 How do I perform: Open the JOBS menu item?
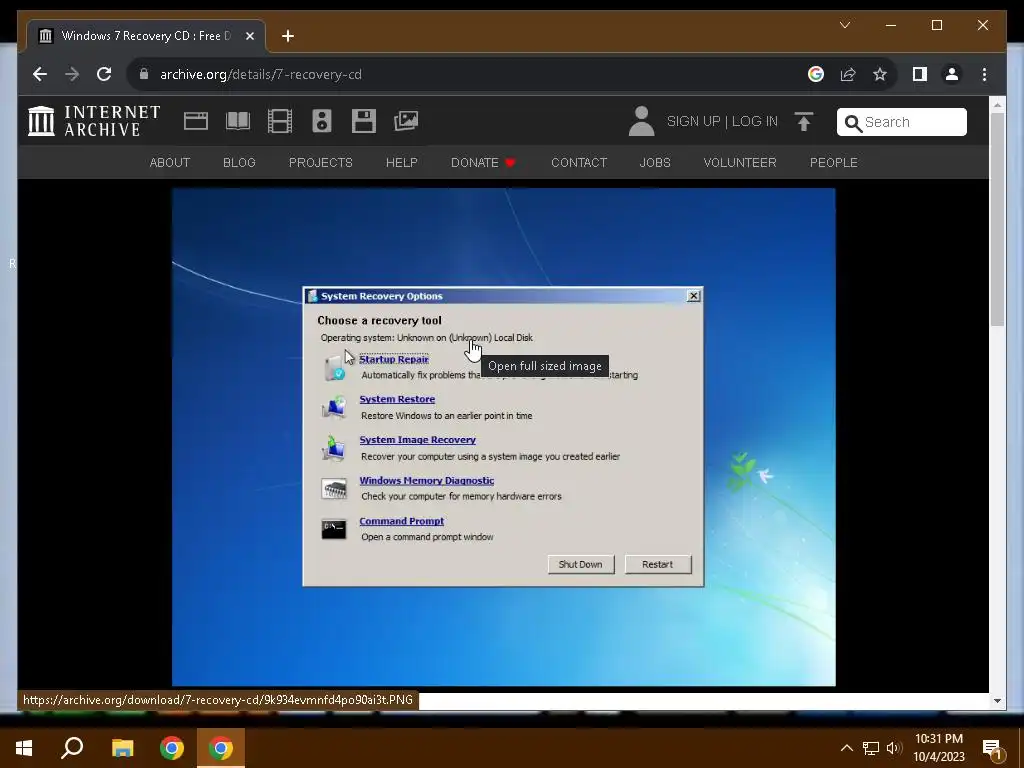(655, 163)
